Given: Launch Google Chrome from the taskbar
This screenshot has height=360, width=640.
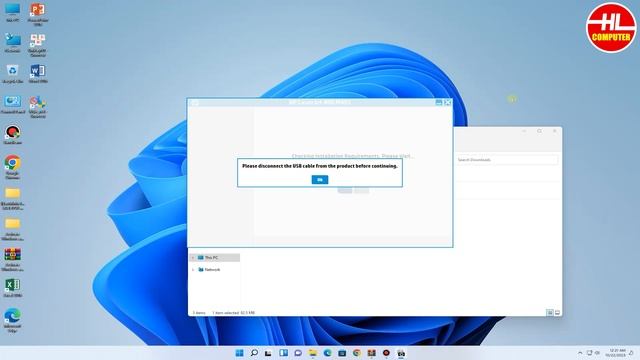Looking at the screenshot, I should [357, 353].
